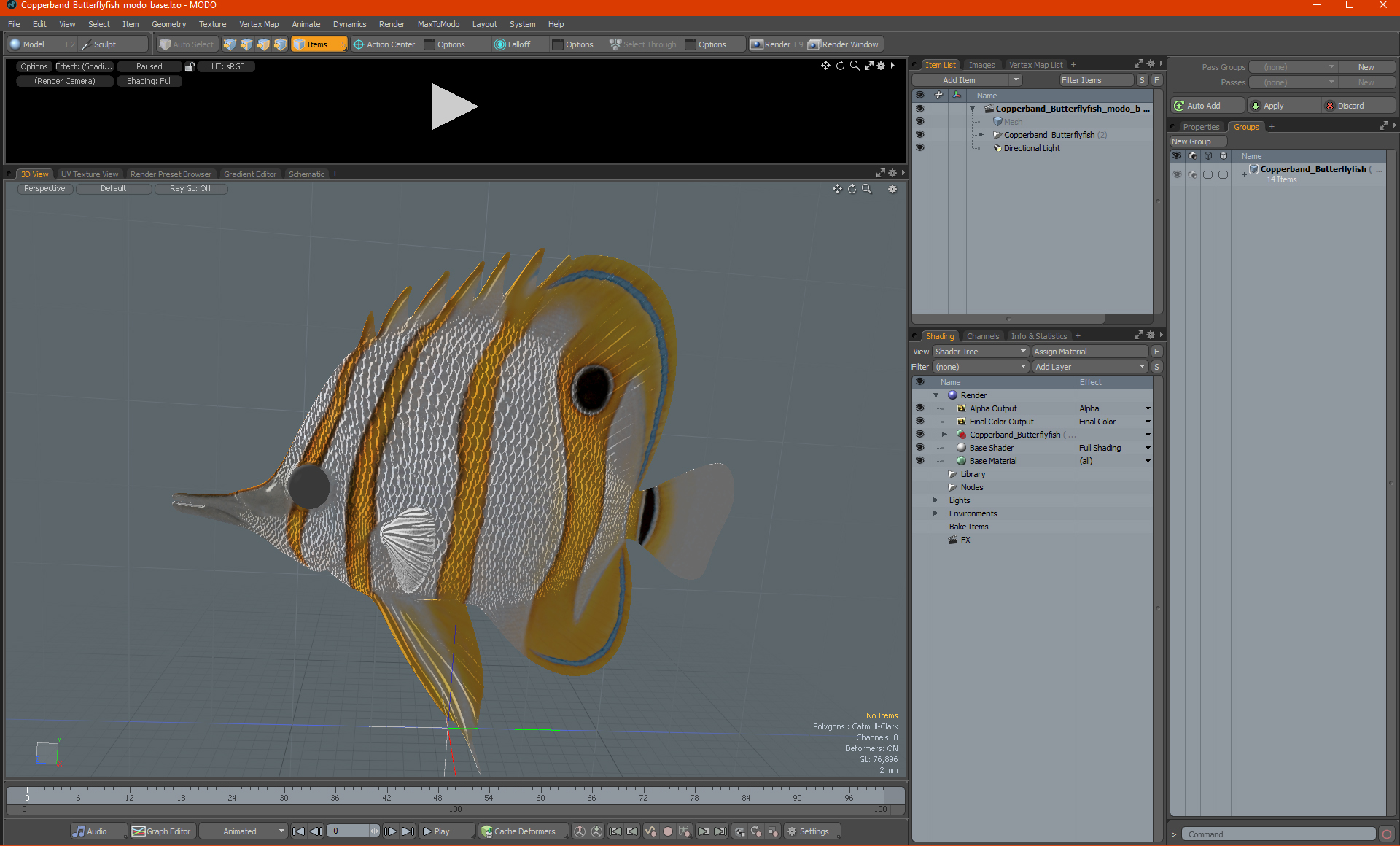Open the Images tab in item panel

point(981,64)
